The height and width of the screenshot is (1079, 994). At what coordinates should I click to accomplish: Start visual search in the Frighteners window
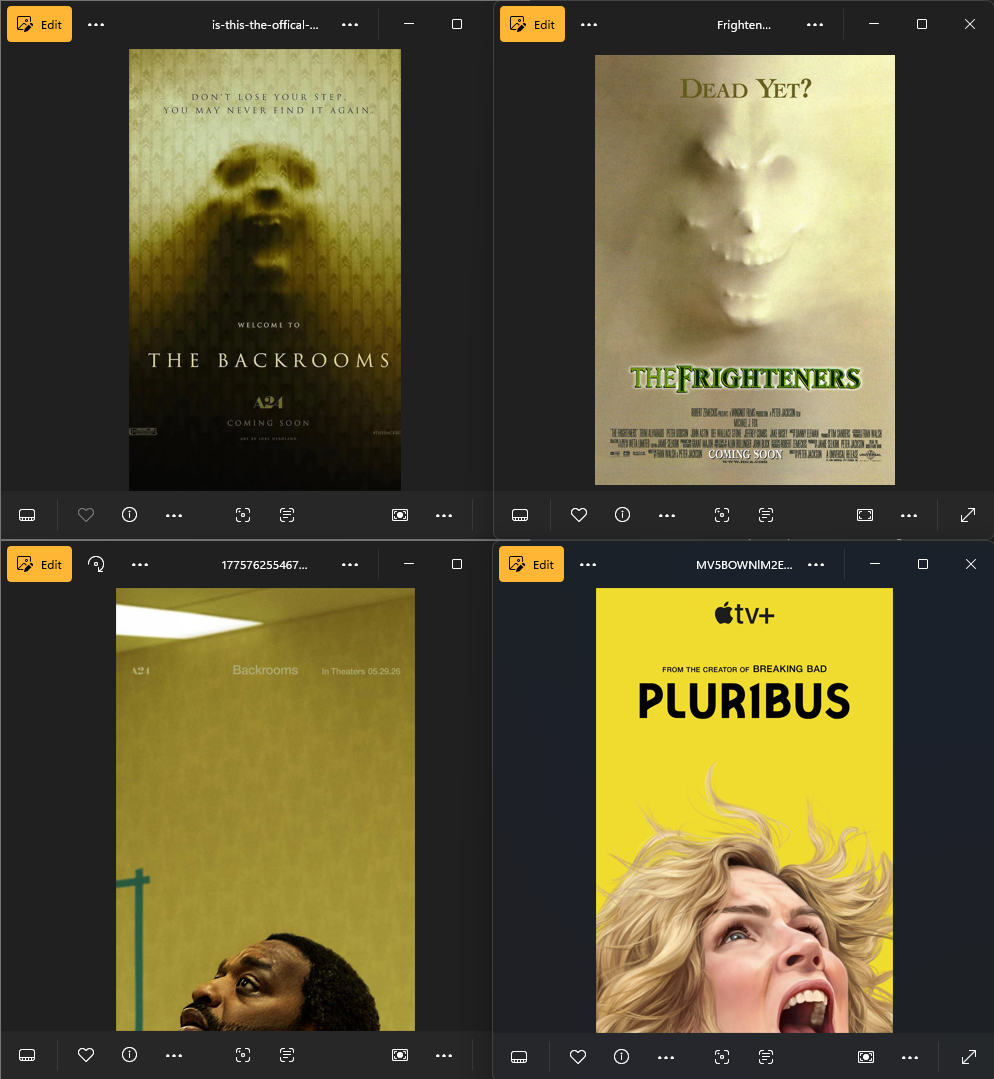point(722,515)
